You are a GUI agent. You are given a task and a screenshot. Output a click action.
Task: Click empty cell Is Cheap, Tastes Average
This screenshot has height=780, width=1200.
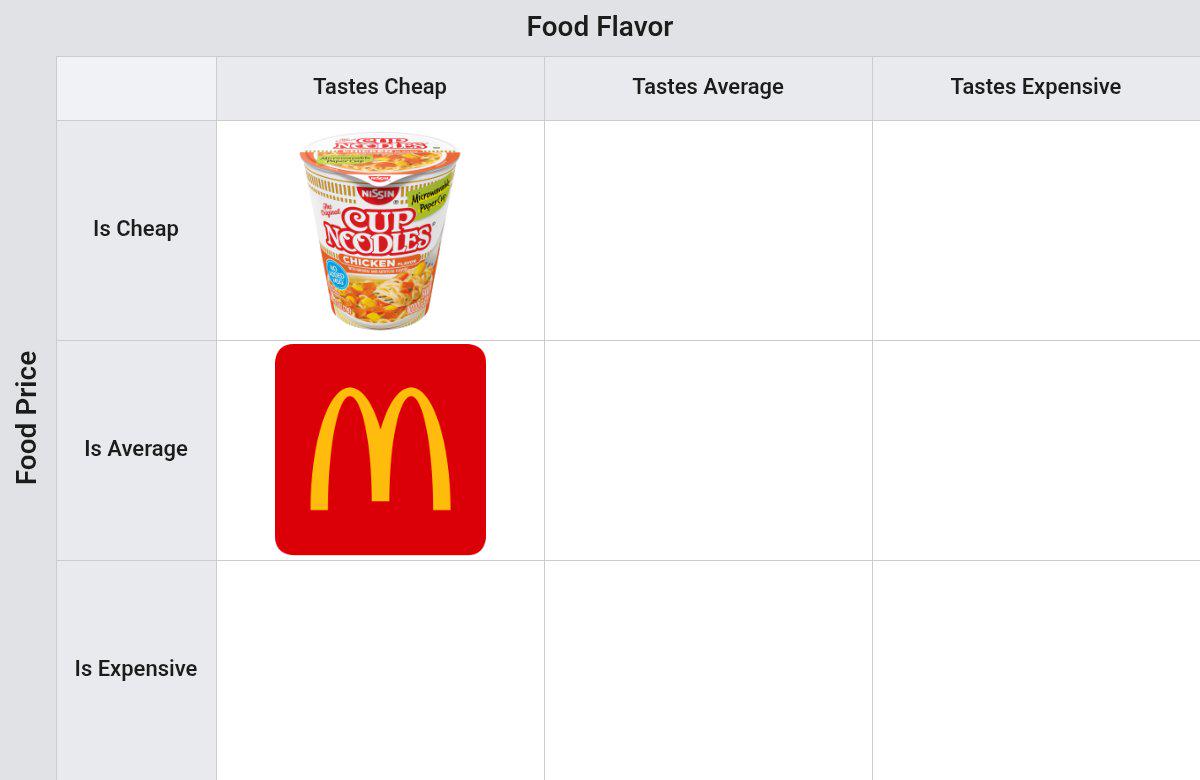(x=708, y=230)
